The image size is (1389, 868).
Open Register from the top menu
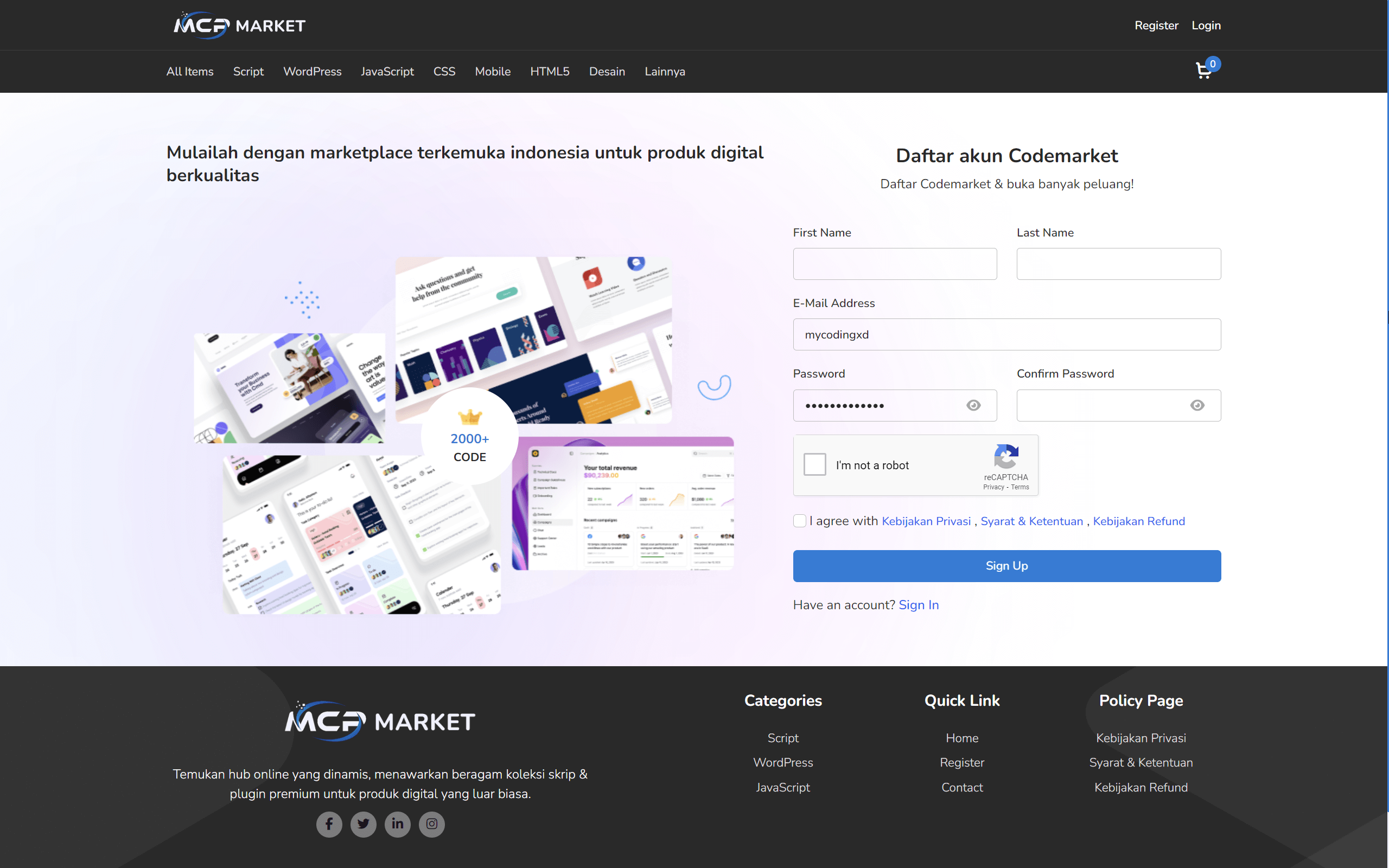pyautogui.click(x=1156, y=25)
